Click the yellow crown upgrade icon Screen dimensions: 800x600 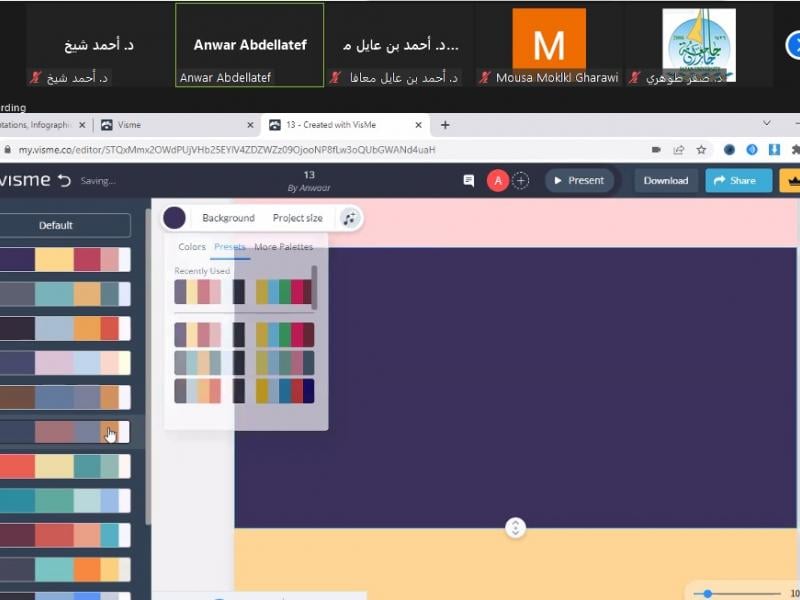click(791, 181)
